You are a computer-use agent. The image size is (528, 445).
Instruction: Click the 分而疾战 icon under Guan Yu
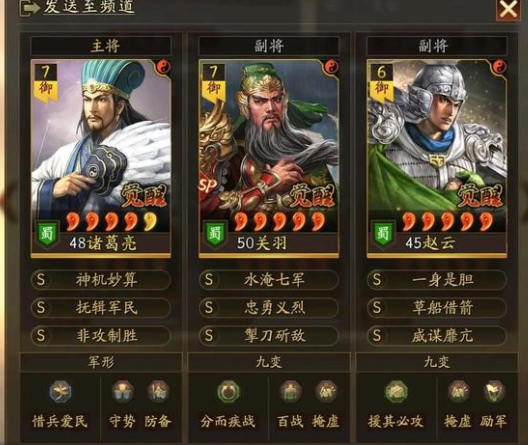click(228, 392)
